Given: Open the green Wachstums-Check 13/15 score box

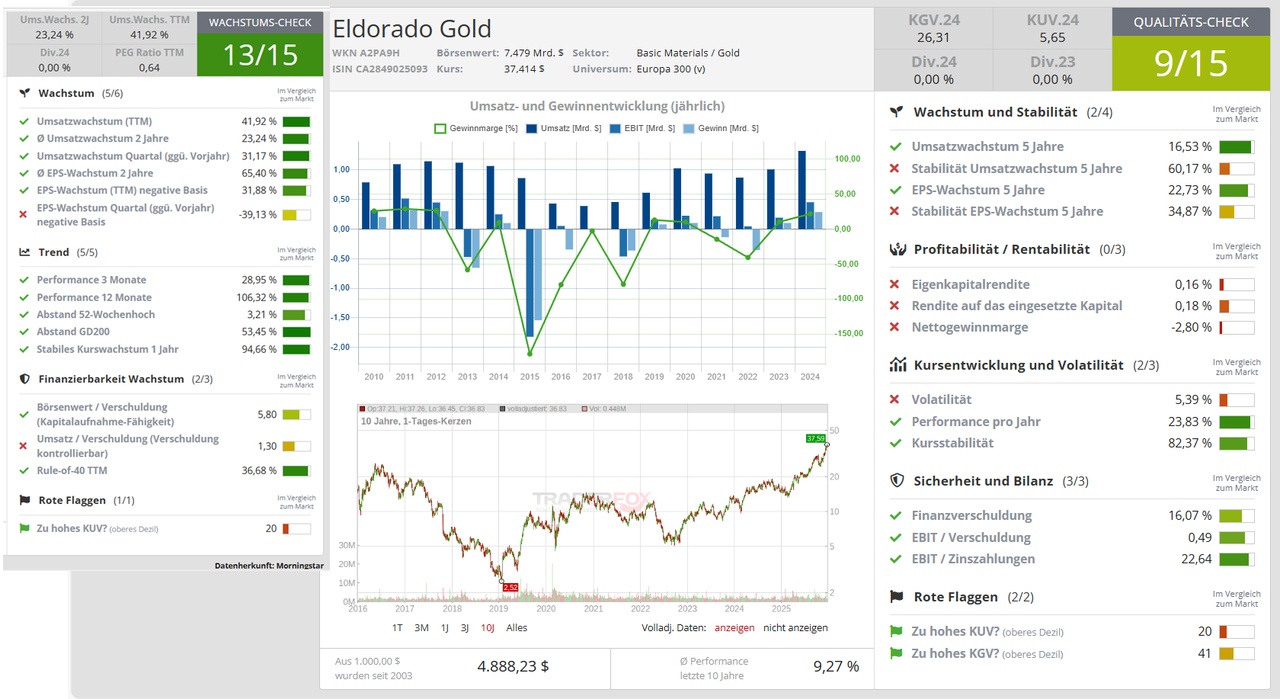Looking at the screenshot, I should [260, 54].
